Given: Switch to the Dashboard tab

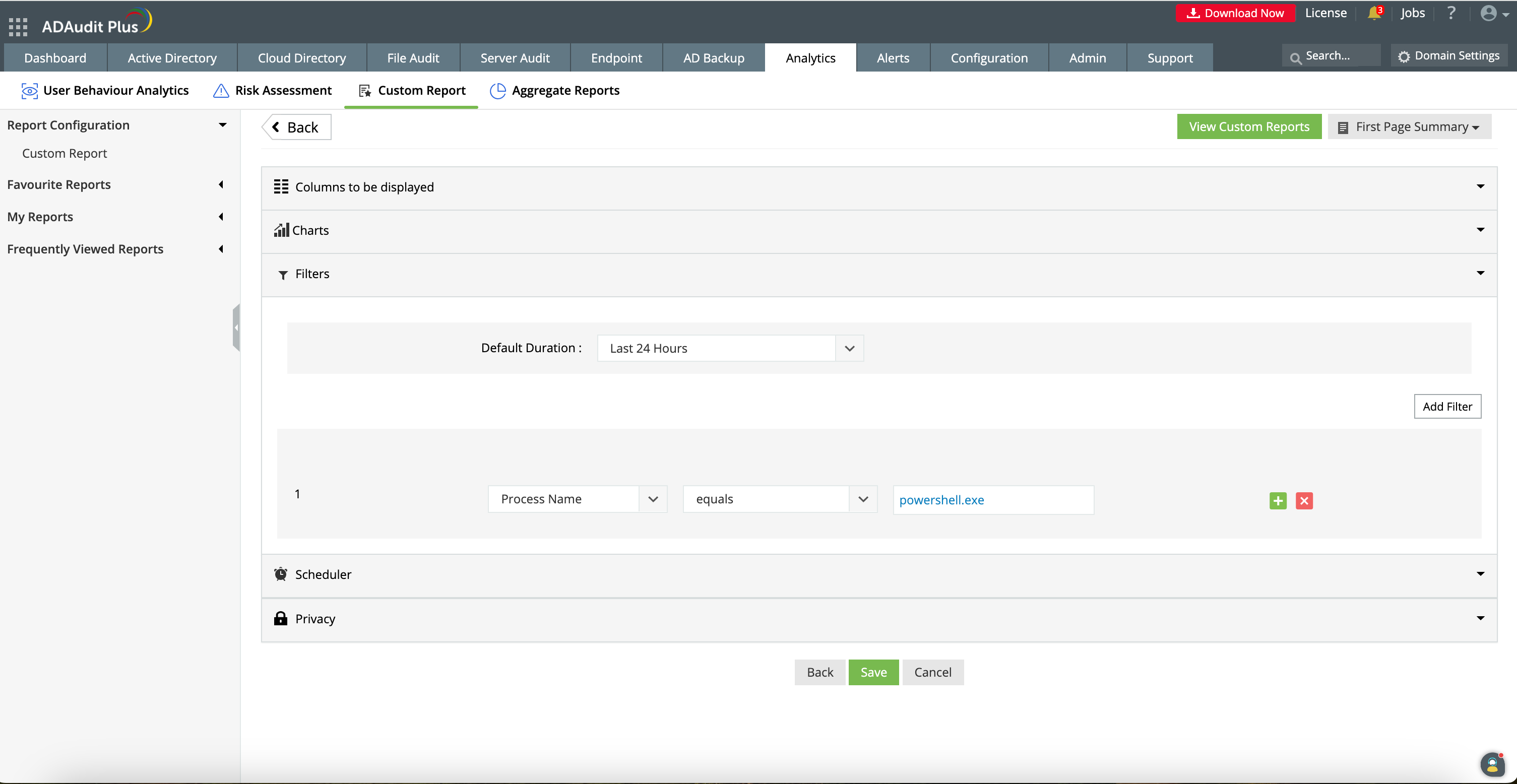Looking at the screenshot, I should click(55, 57).
